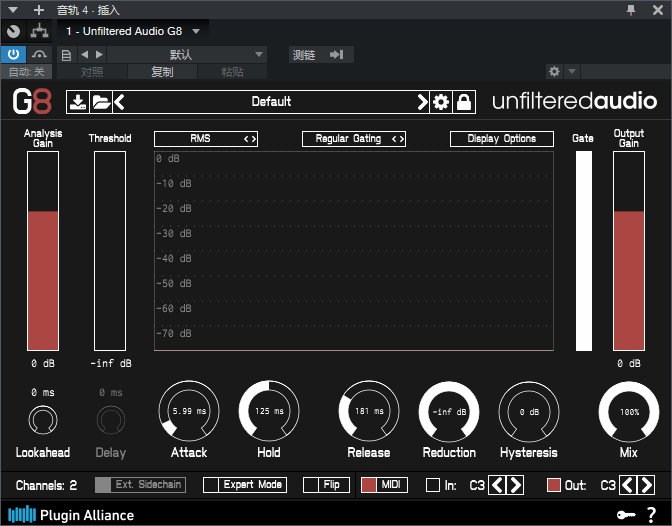Decrease MIDI Out note with left arrow
This screenshot has width=672, height=526.
pos(628,485)
